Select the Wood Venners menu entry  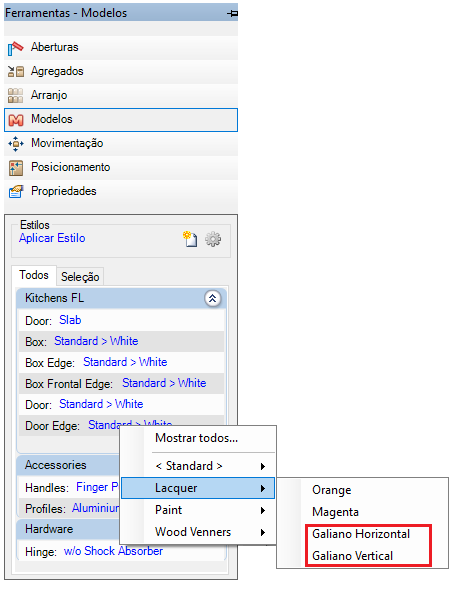198,532
